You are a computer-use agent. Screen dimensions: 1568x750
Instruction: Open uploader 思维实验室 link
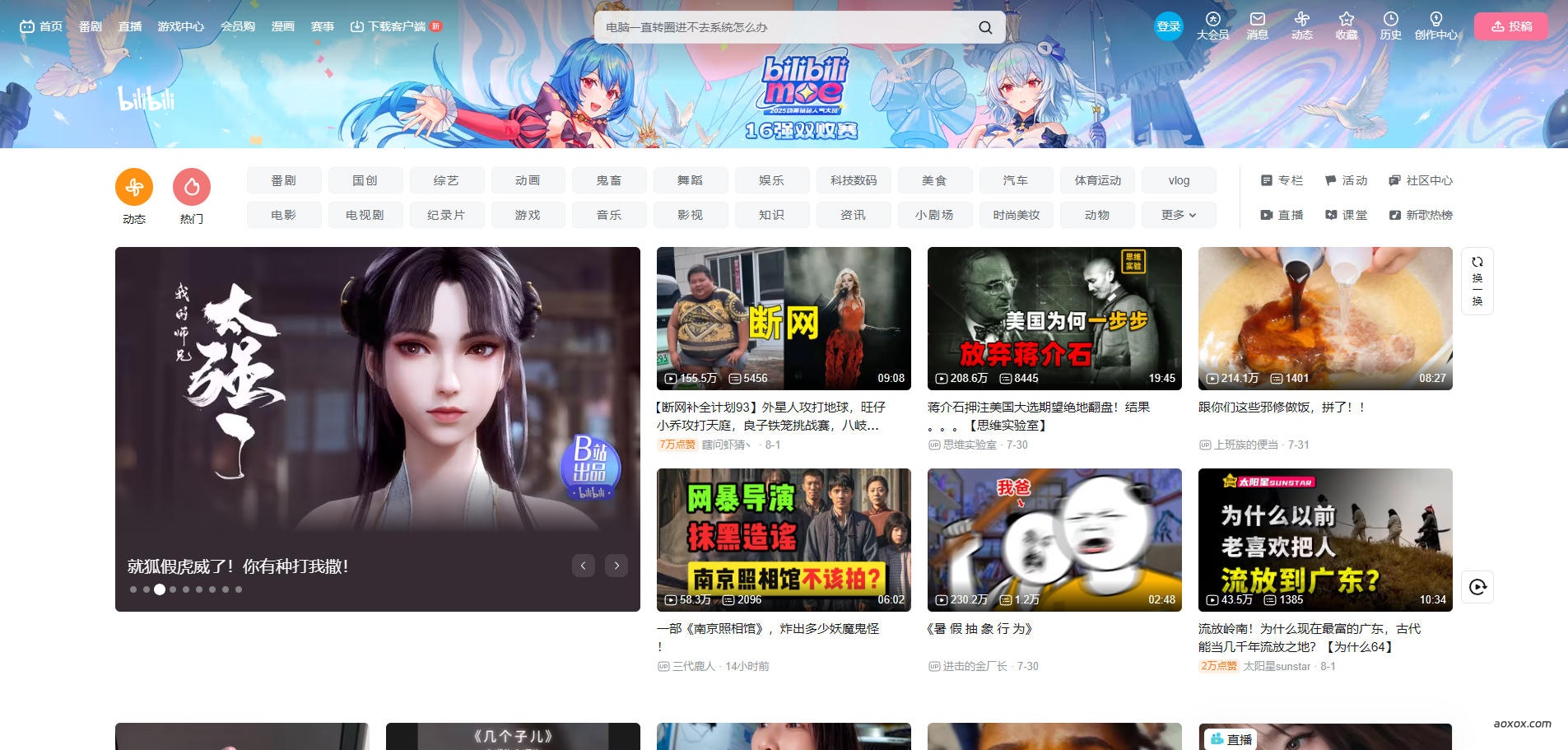pyautogui.click(x=970, y=445)
